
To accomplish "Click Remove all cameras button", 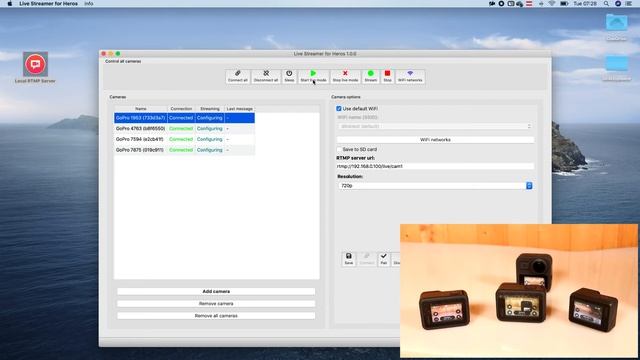I will pos(216,316).
